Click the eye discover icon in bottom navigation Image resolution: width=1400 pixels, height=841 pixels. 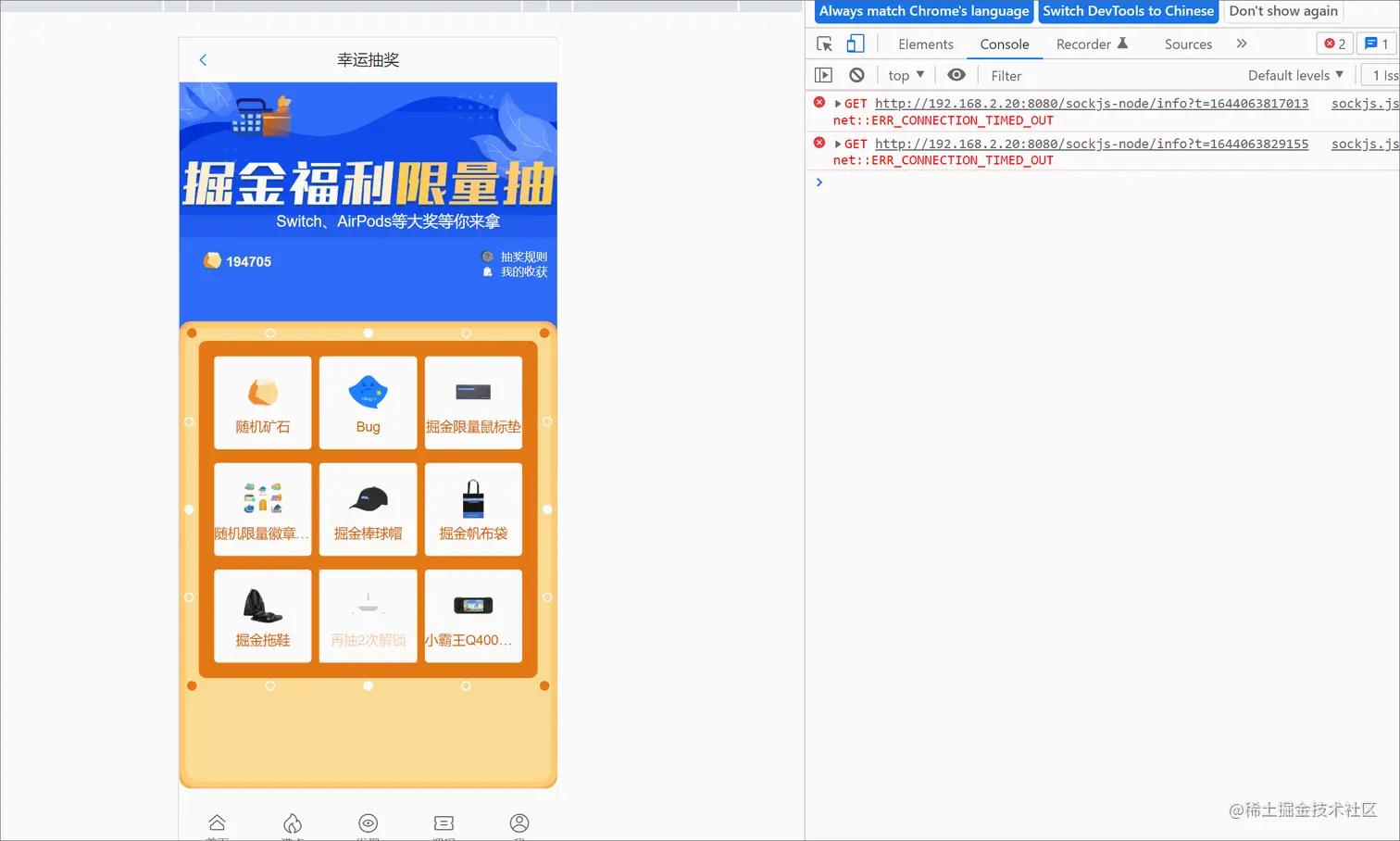click(369, 823)
